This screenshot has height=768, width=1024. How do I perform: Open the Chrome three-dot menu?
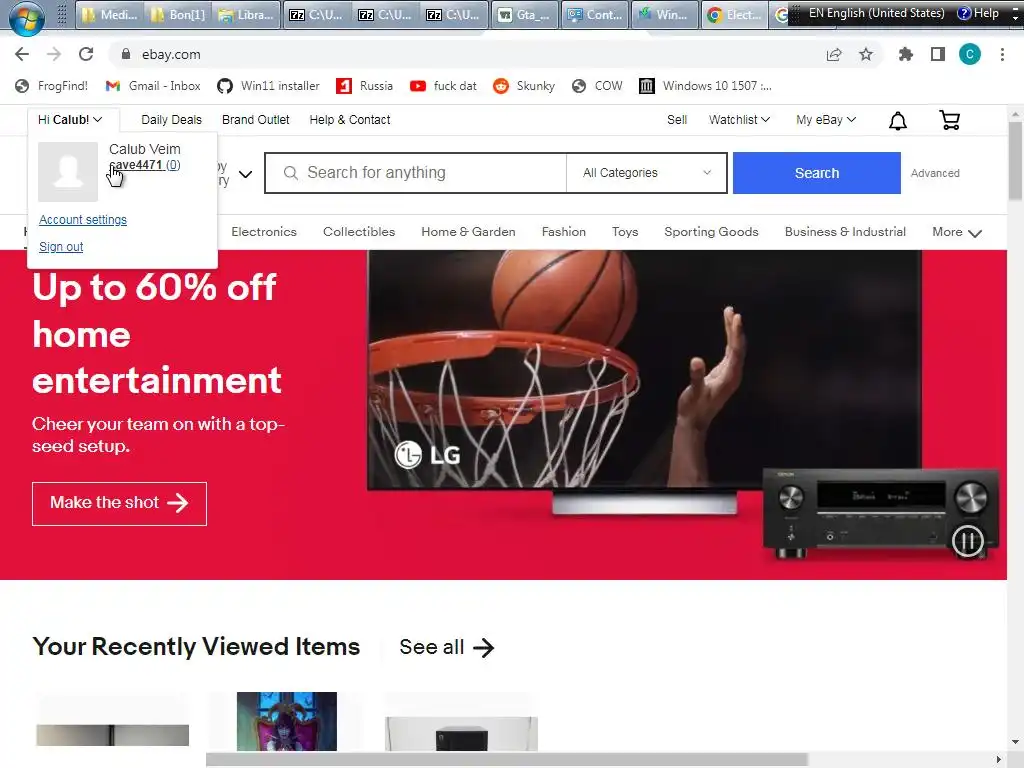1002,54
